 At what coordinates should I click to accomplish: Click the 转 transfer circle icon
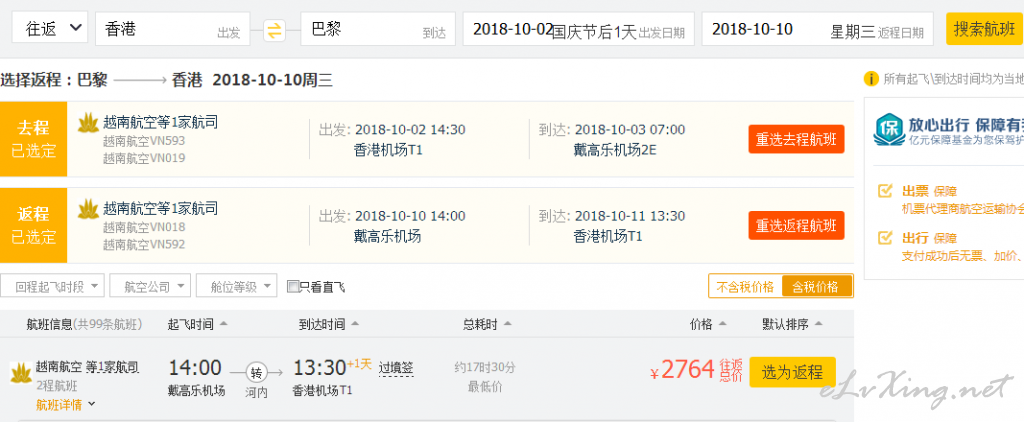coord(256,373)
